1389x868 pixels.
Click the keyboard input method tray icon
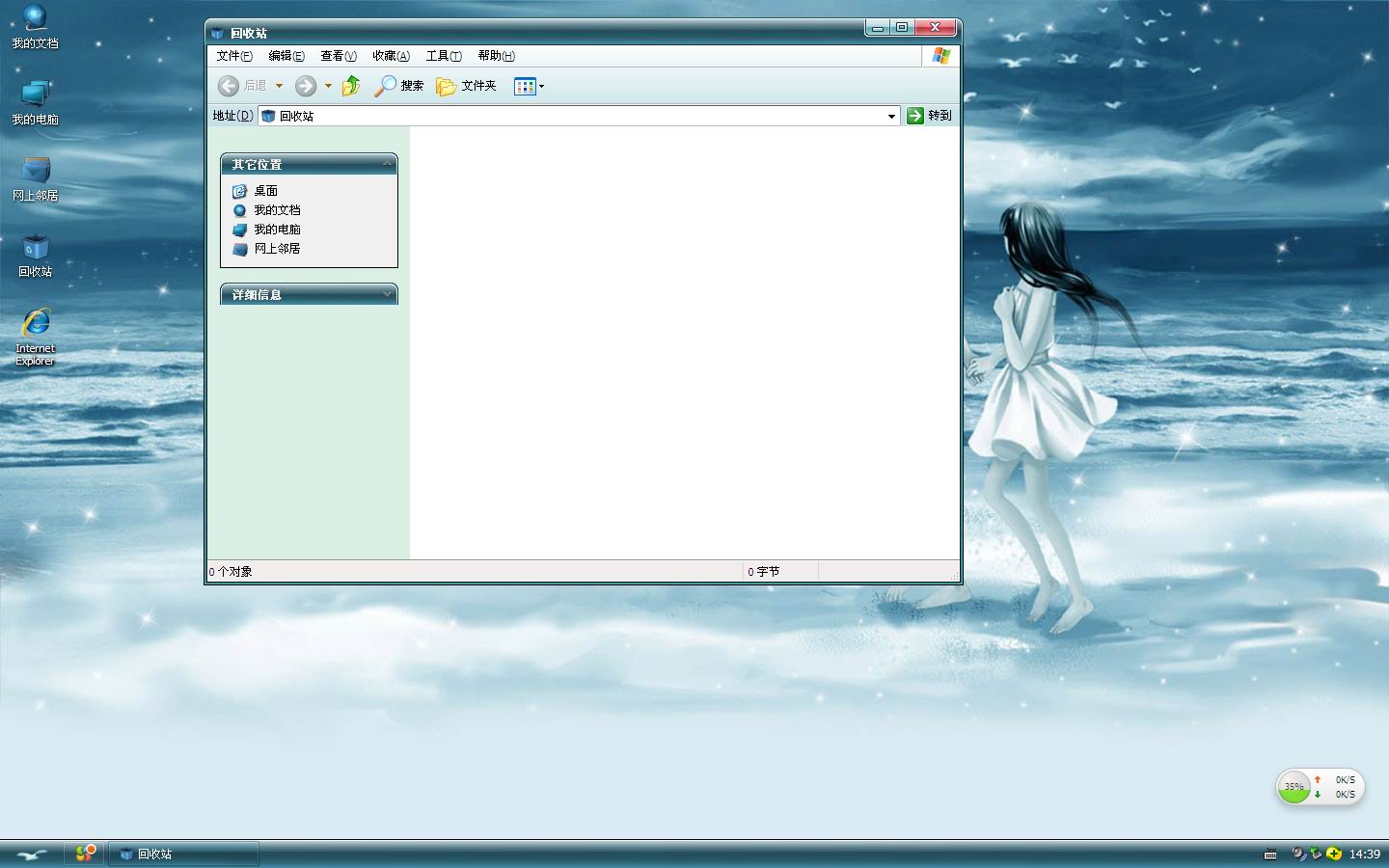1270,854
